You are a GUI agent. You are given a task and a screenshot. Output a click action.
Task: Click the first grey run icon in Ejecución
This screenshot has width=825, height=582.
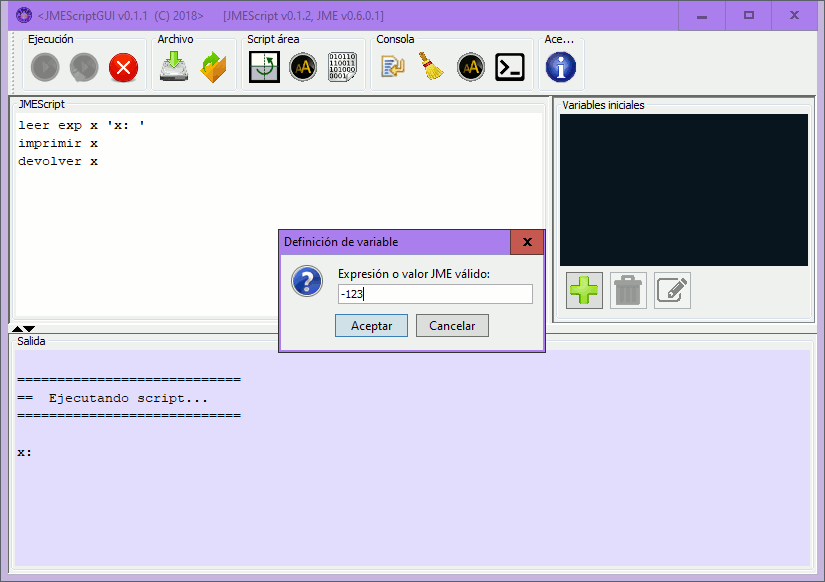coord(45,67)
